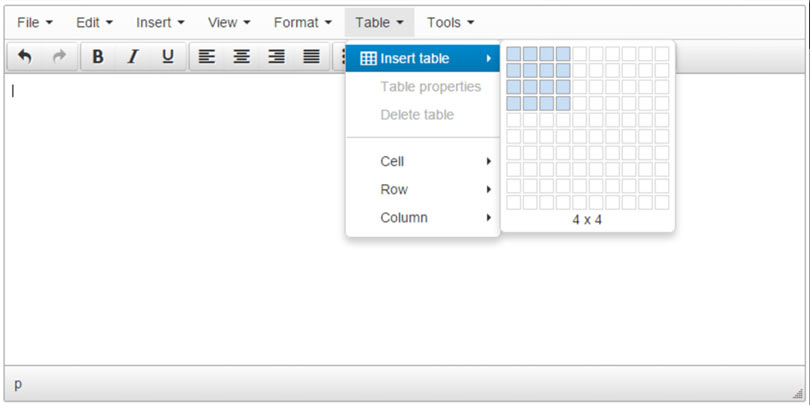Open the Tools menu dropdown

(x=450, y=23)
